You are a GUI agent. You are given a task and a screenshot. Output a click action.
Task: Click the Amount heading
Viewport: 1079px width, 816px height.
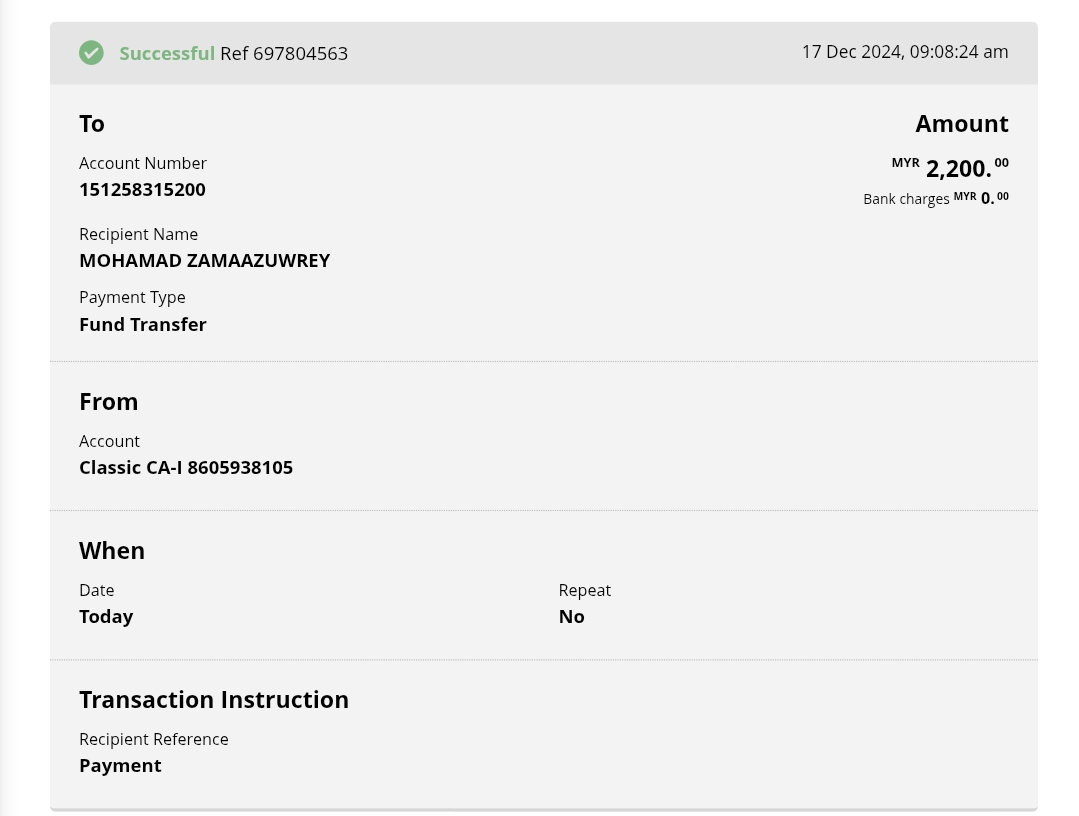961,124
